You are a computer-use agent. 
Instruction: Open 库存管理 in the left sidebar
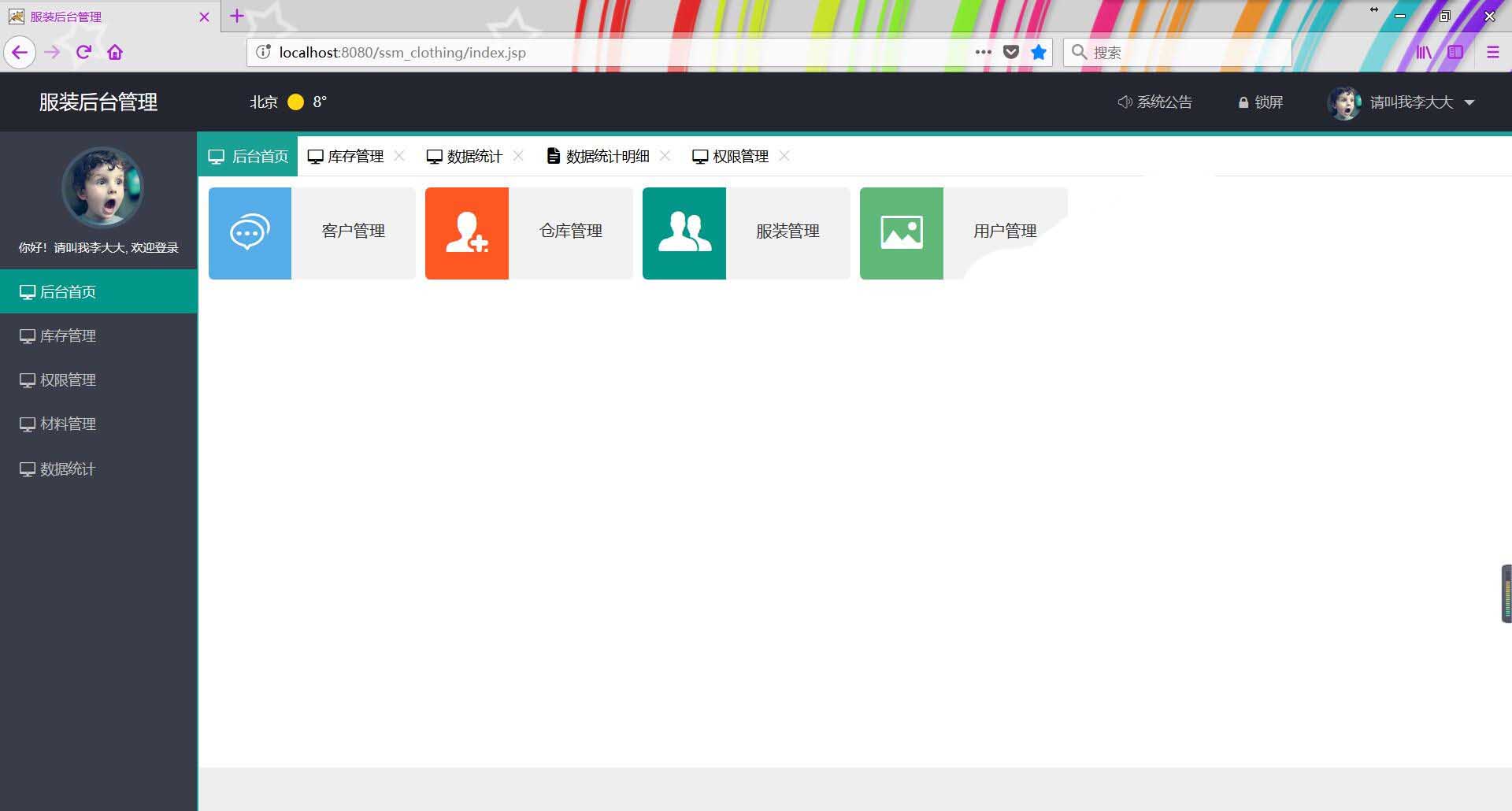[98, 335]
